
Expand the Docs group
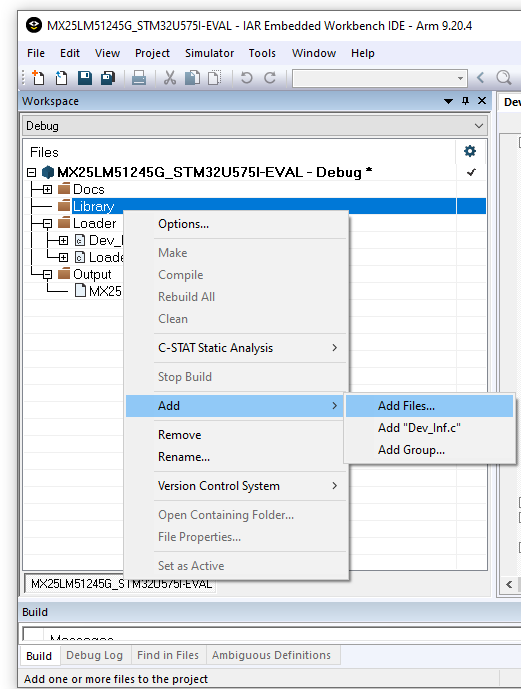coord(47,189)
